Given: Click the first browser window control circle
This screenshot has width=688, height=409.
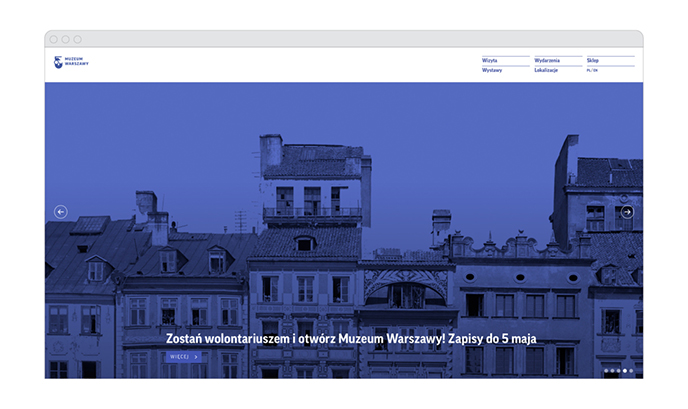Looking at the screenshot, I should coord(54,39).
